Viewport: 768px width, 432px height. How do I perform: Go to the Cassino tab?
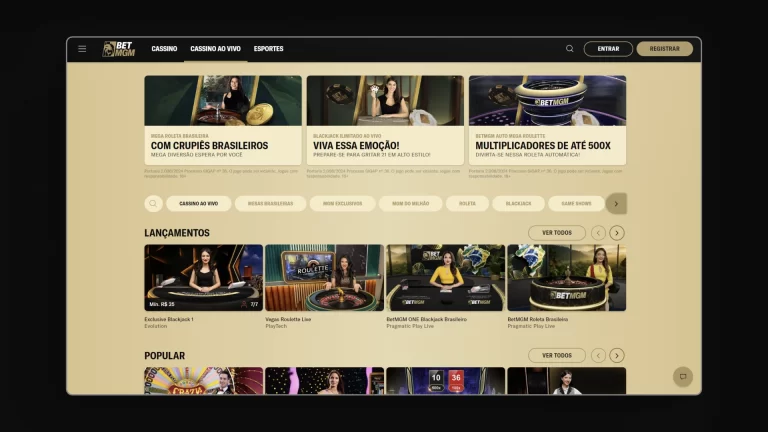click(164, 48)
